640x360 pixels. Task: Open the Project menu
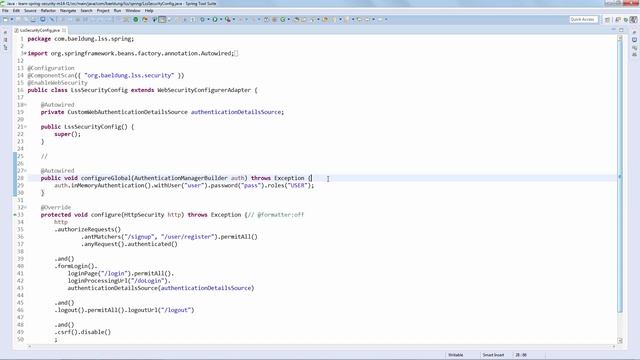(103, 11)
